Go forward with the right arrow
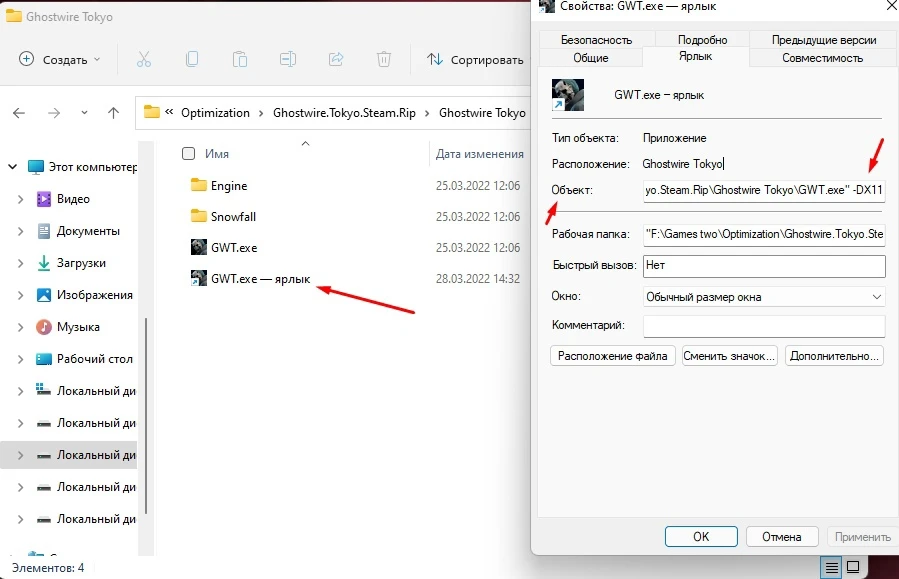This screenshot has height=579, width=899. click(x=54, y=113)
